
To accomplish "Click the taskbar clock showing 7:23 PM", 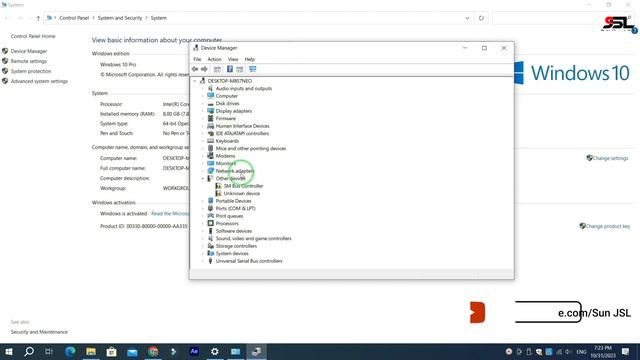I will coord(603,351).
